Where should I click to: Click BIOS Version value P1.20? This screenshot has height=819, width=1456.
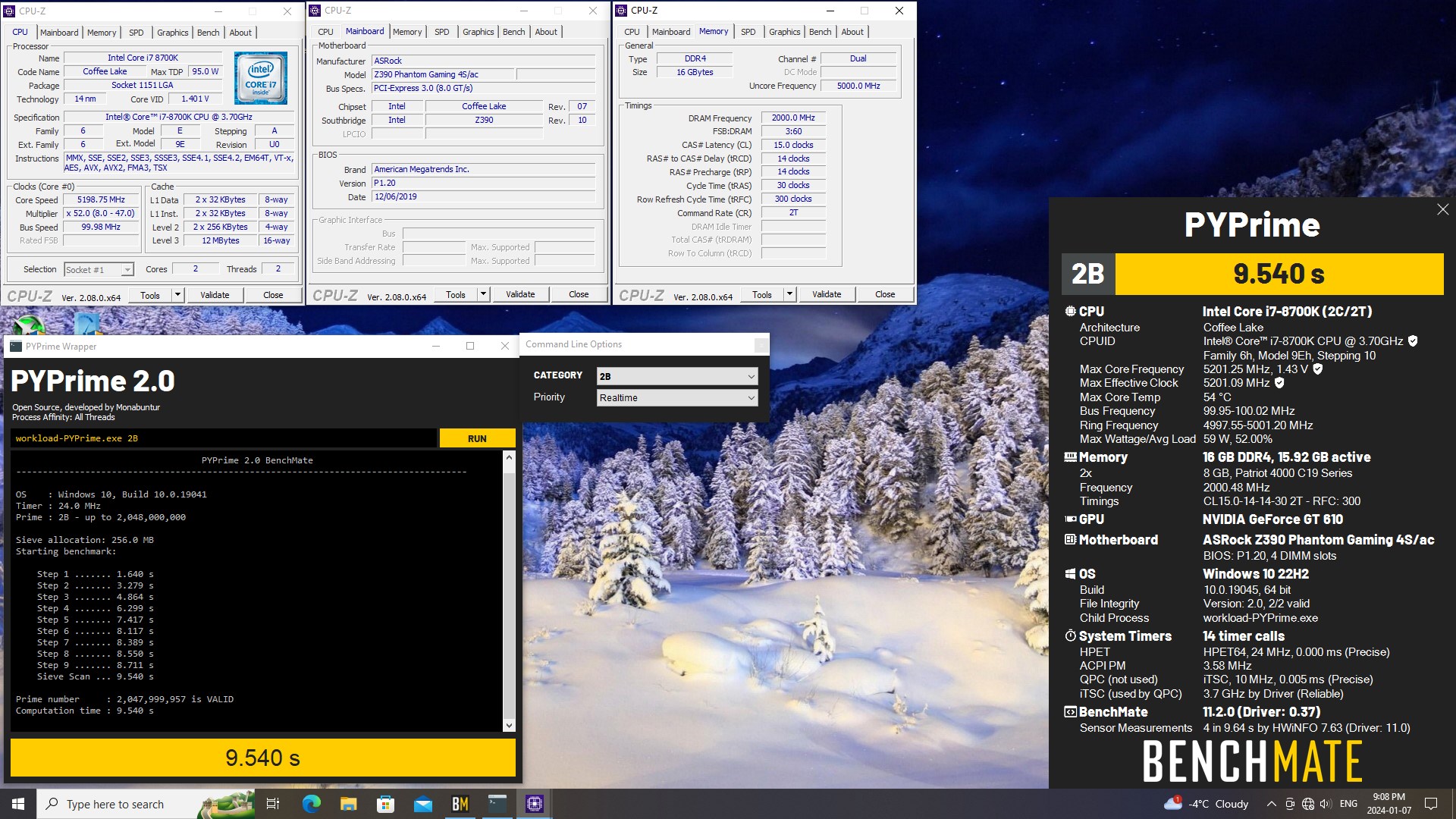[x=483, y=184]
